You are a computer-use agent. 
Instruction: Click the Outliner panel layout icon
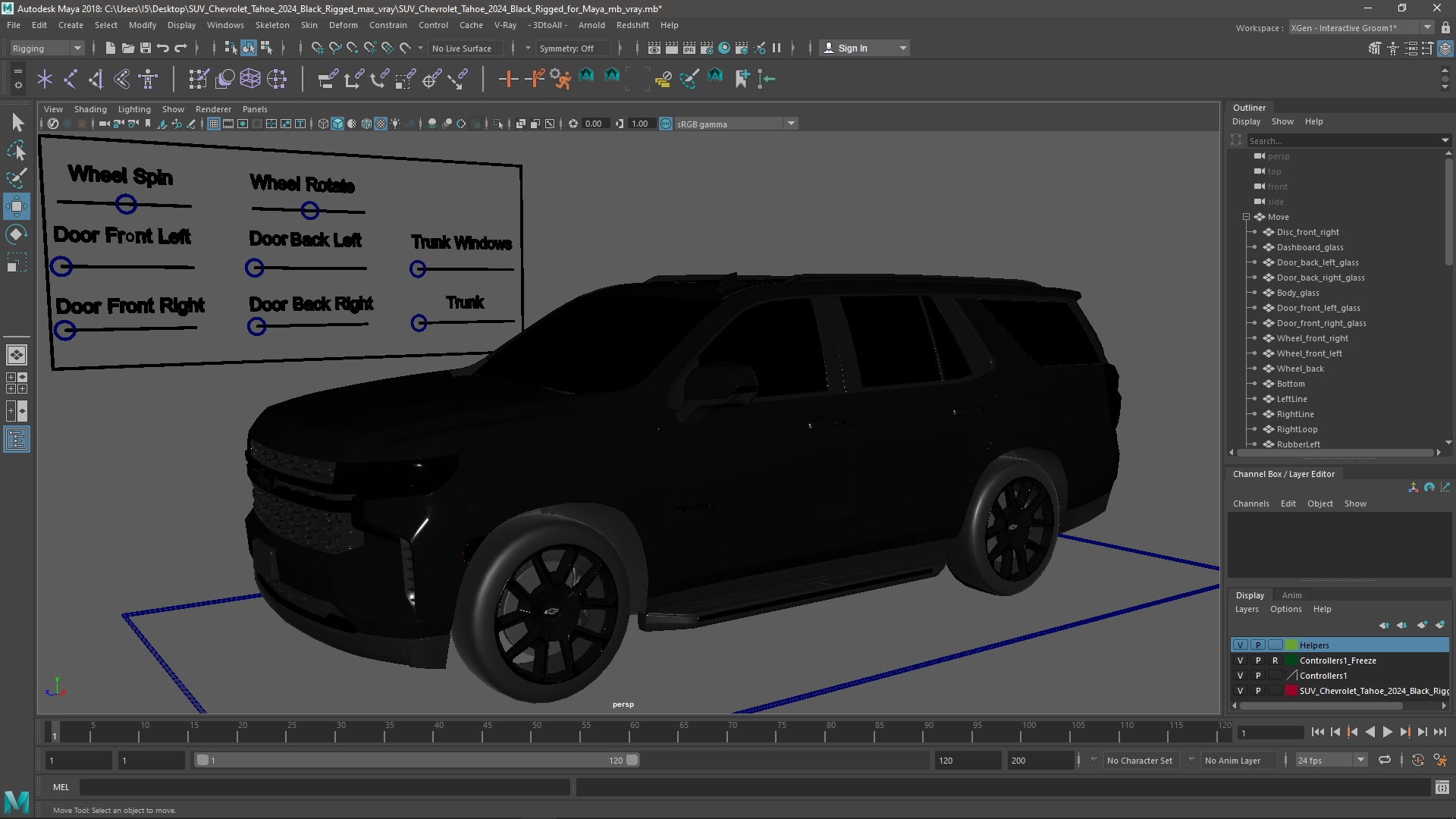click(x=17, y=439)
